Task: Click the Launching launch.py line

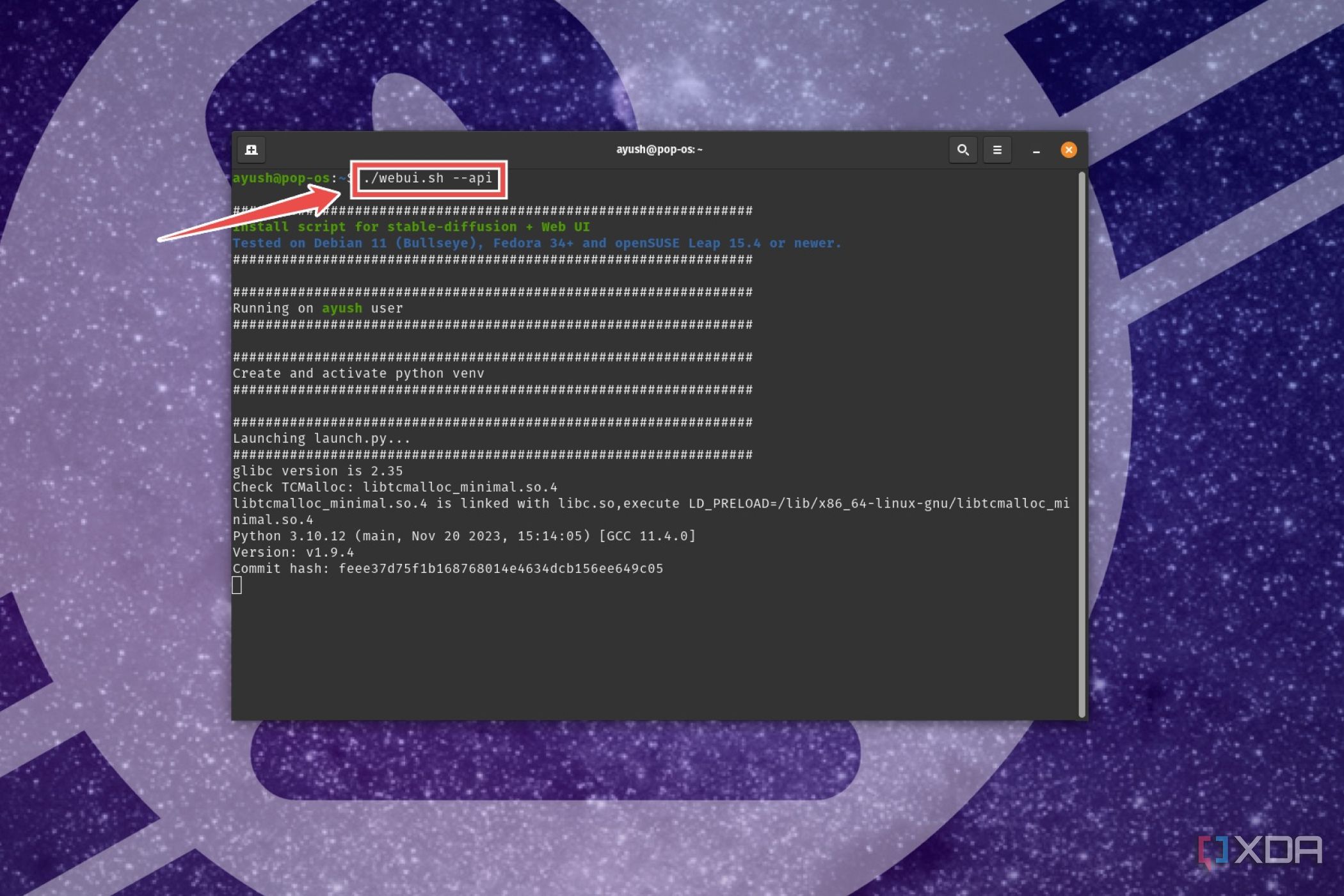Action: [x=319, y=438]
